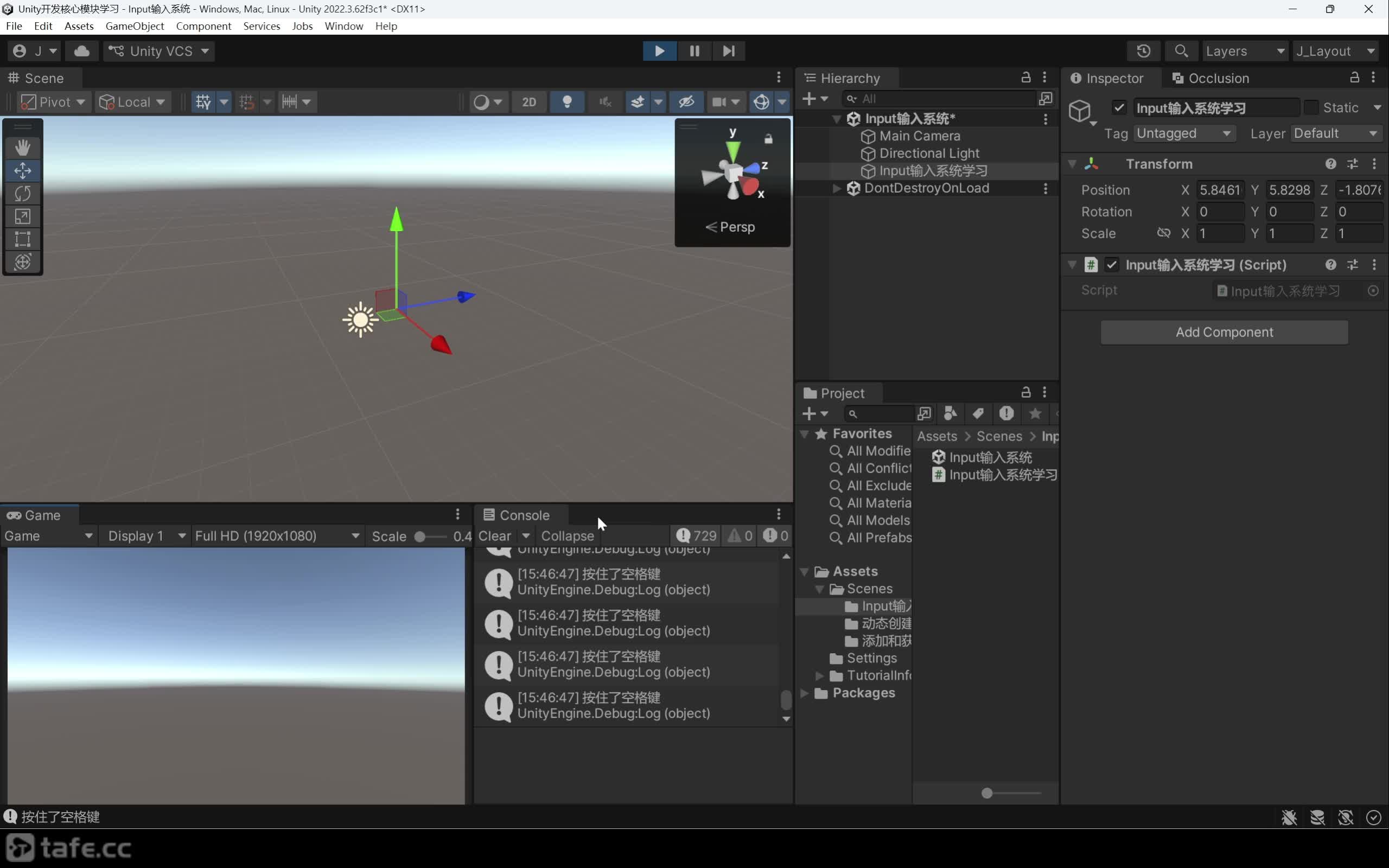The width and height of the screenshot is (1389, 868).
Task: Select the Rect tool
Action: click(22, 239)
